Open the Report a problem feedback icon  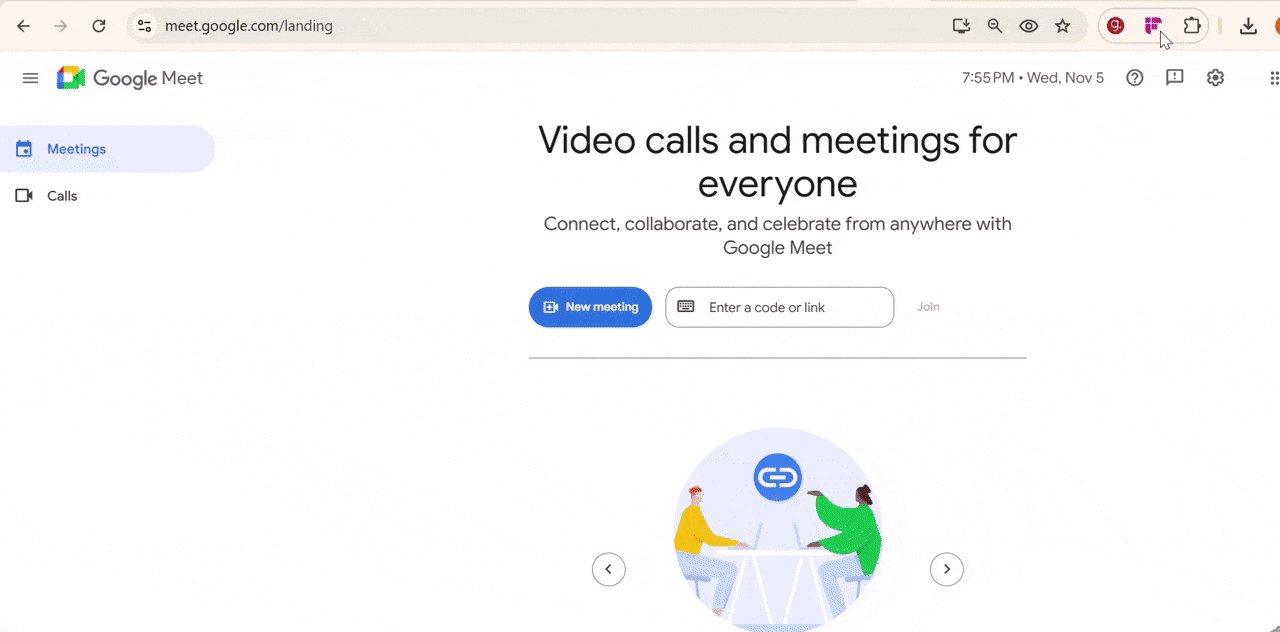click(1175, 78)
